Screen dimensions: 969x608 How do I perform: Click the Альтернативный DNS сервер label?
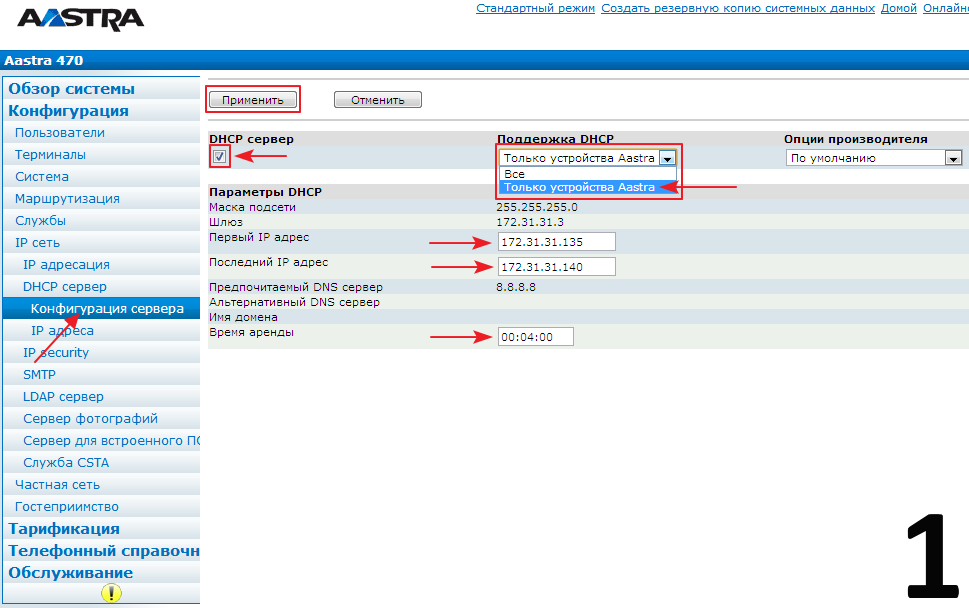pos(294,302)
